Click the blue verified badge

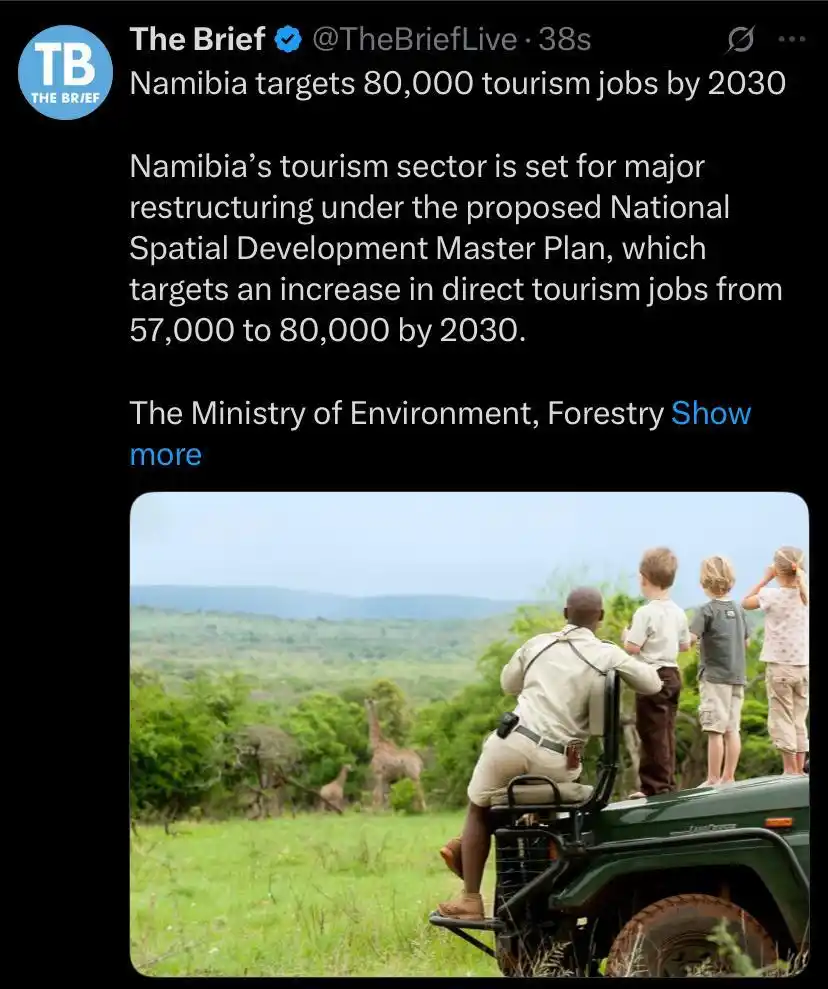(288, 40)
